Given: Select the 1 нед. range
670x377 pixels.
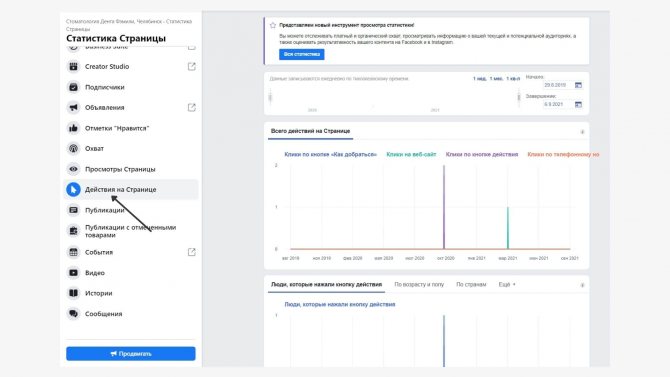Looking at the screenshot, I should pos(479,79).
